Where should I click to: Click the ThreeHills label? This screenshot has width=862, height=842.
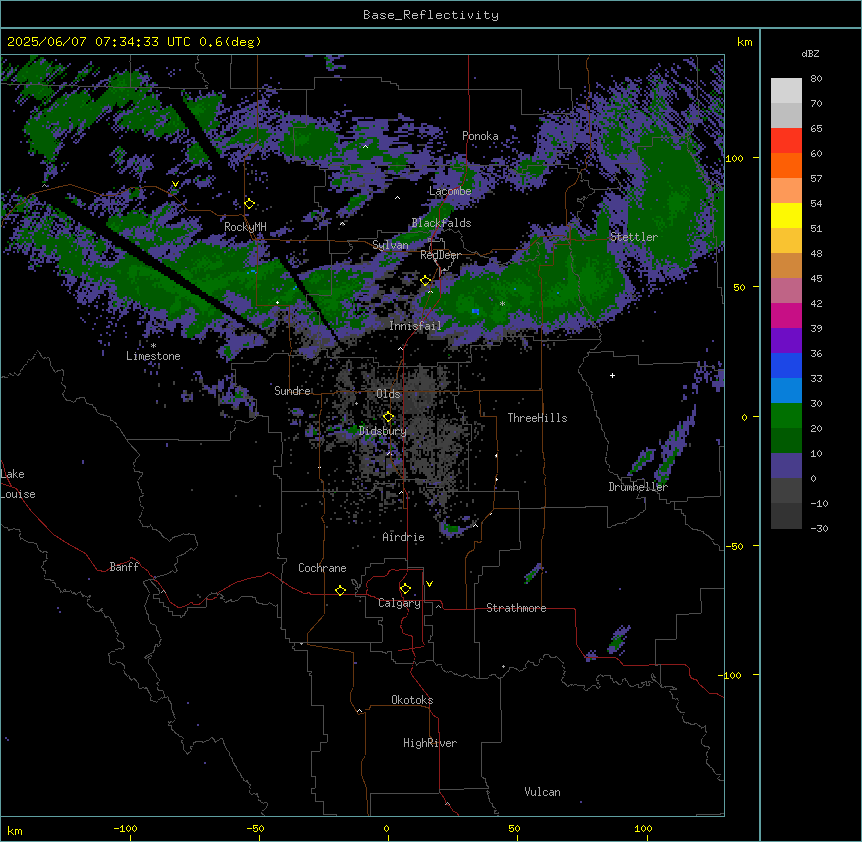coord(538,418)
